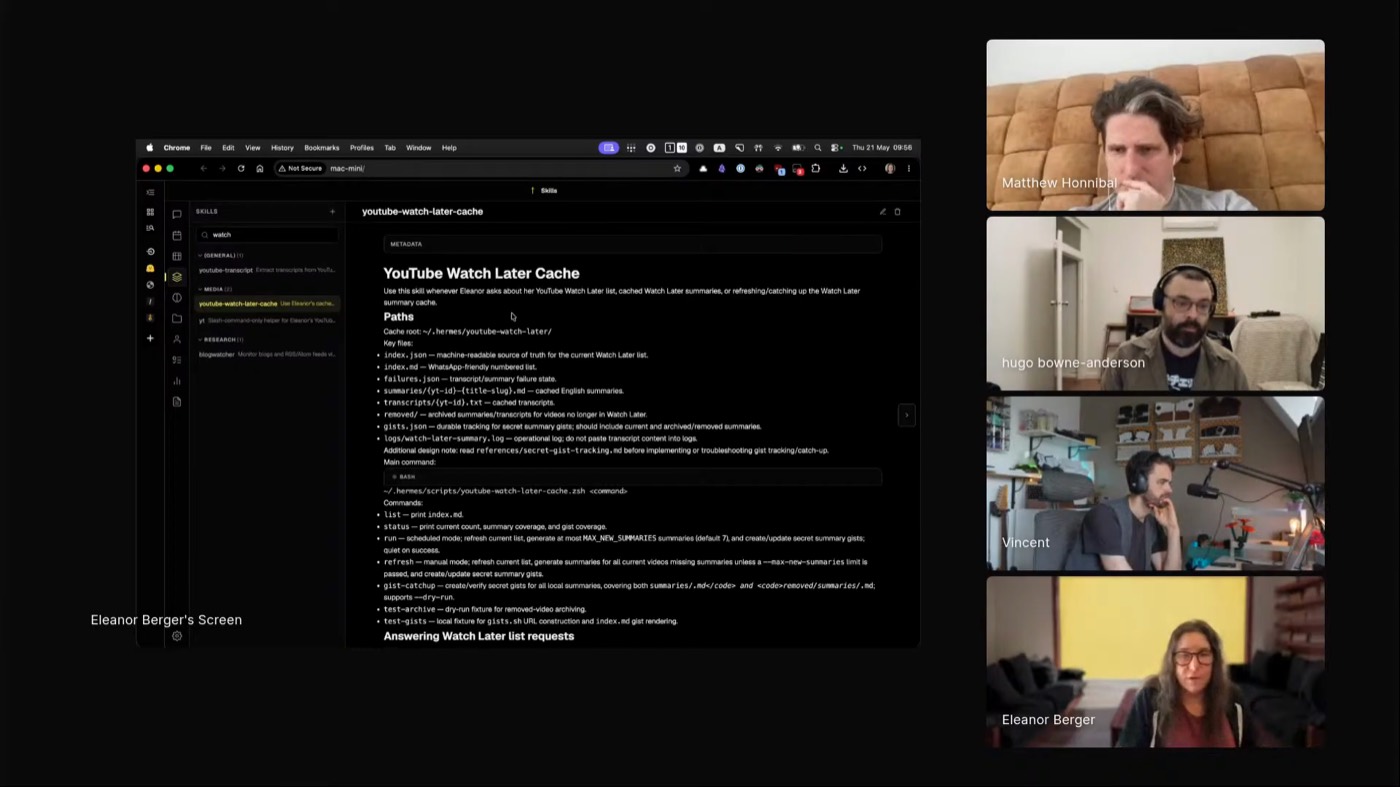
Task: Open Chrome extensions puzzle icon
Action: pyautogui.click(x=816, y=168)
